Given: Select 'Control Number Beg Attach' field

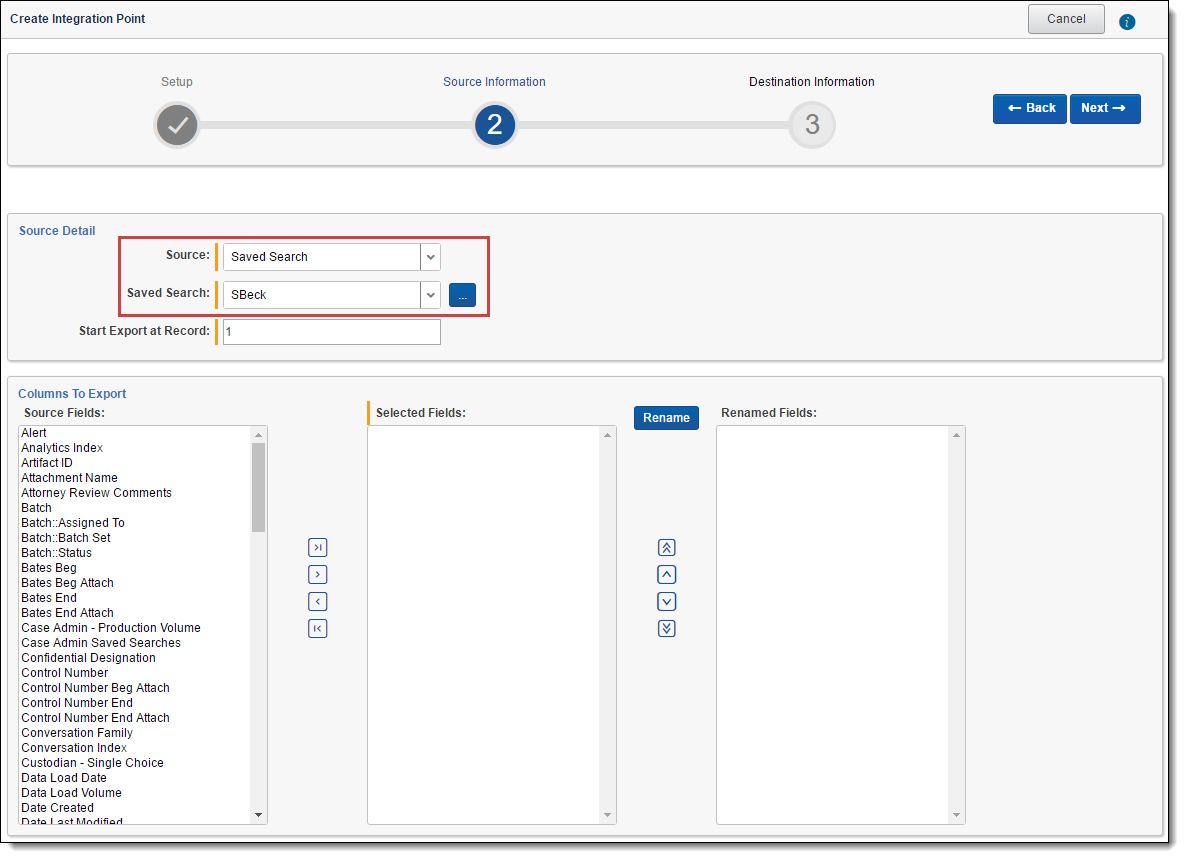Looking at the screenshot, I should (x=95, y=688).
